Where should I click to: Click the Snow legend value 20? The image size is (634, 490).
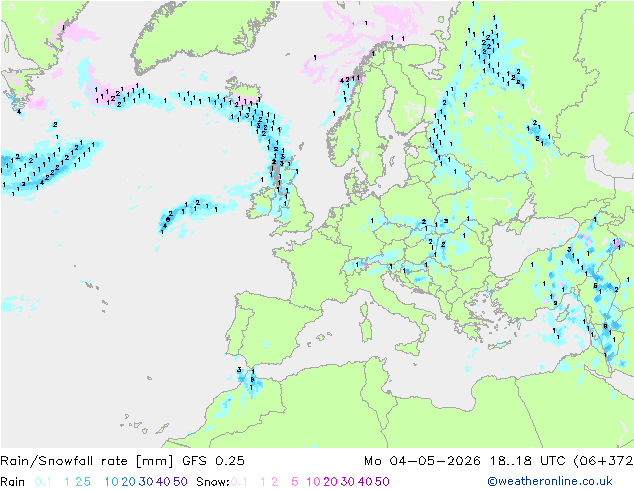(331, 482)
